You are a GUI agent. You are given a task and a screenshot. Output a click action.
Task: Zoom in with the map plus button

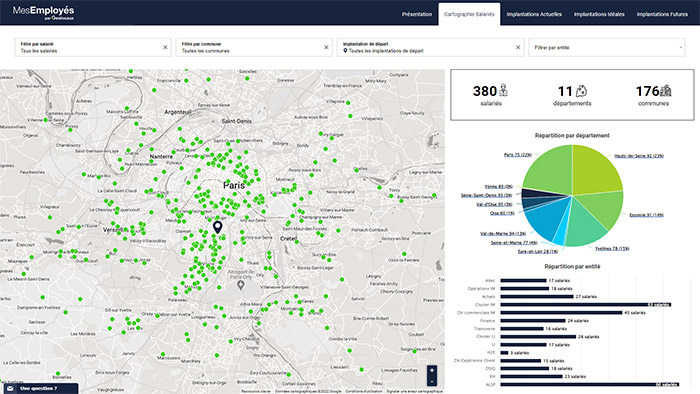(432, 370)
